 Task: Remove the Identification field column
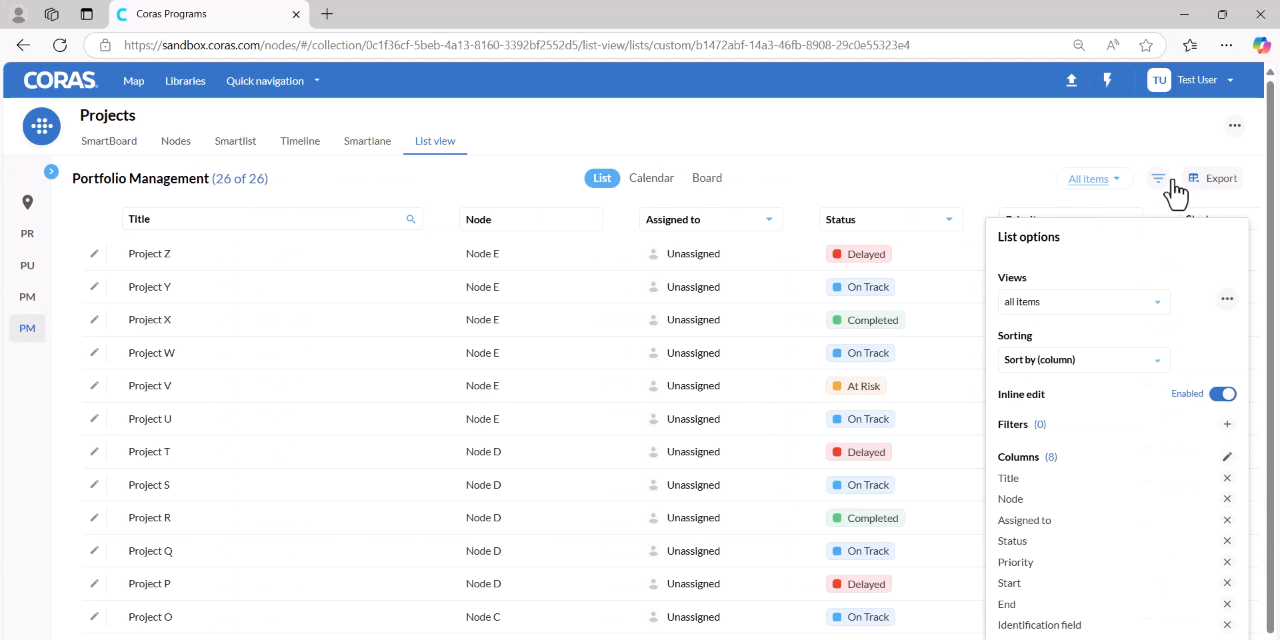[1227, 625]
